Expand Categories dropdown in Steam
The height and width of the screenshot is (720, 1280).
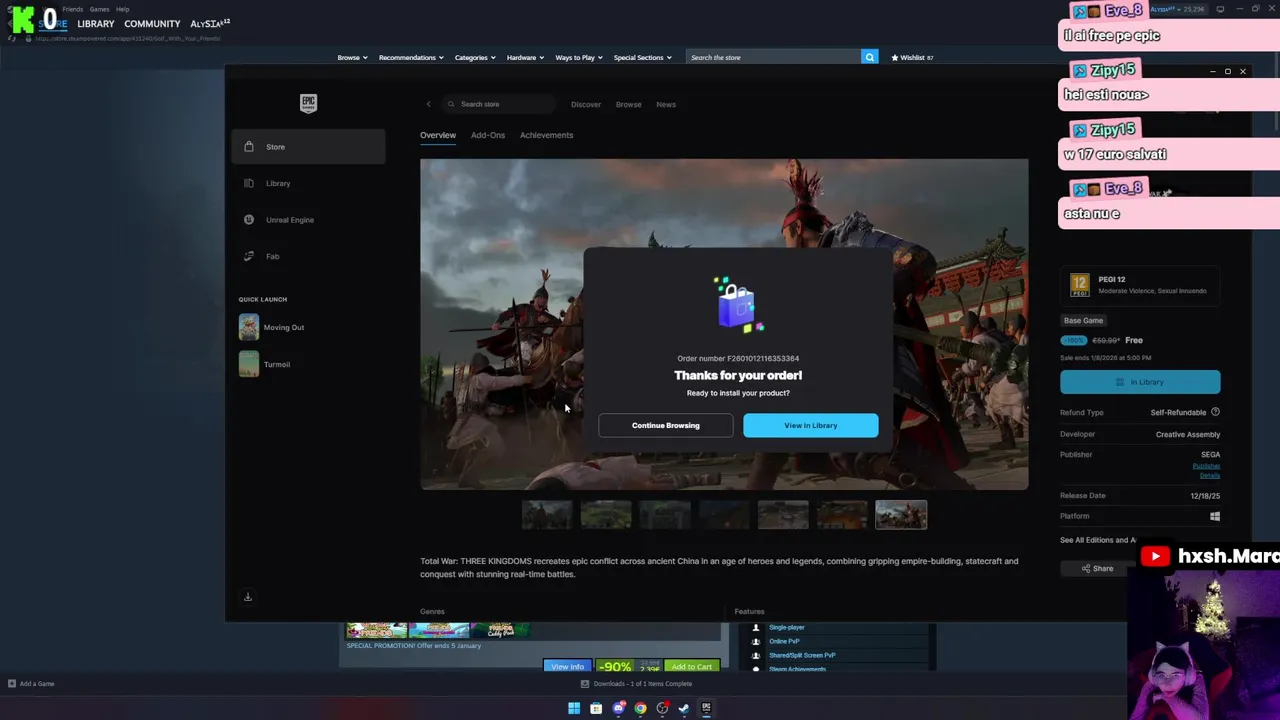475,57
